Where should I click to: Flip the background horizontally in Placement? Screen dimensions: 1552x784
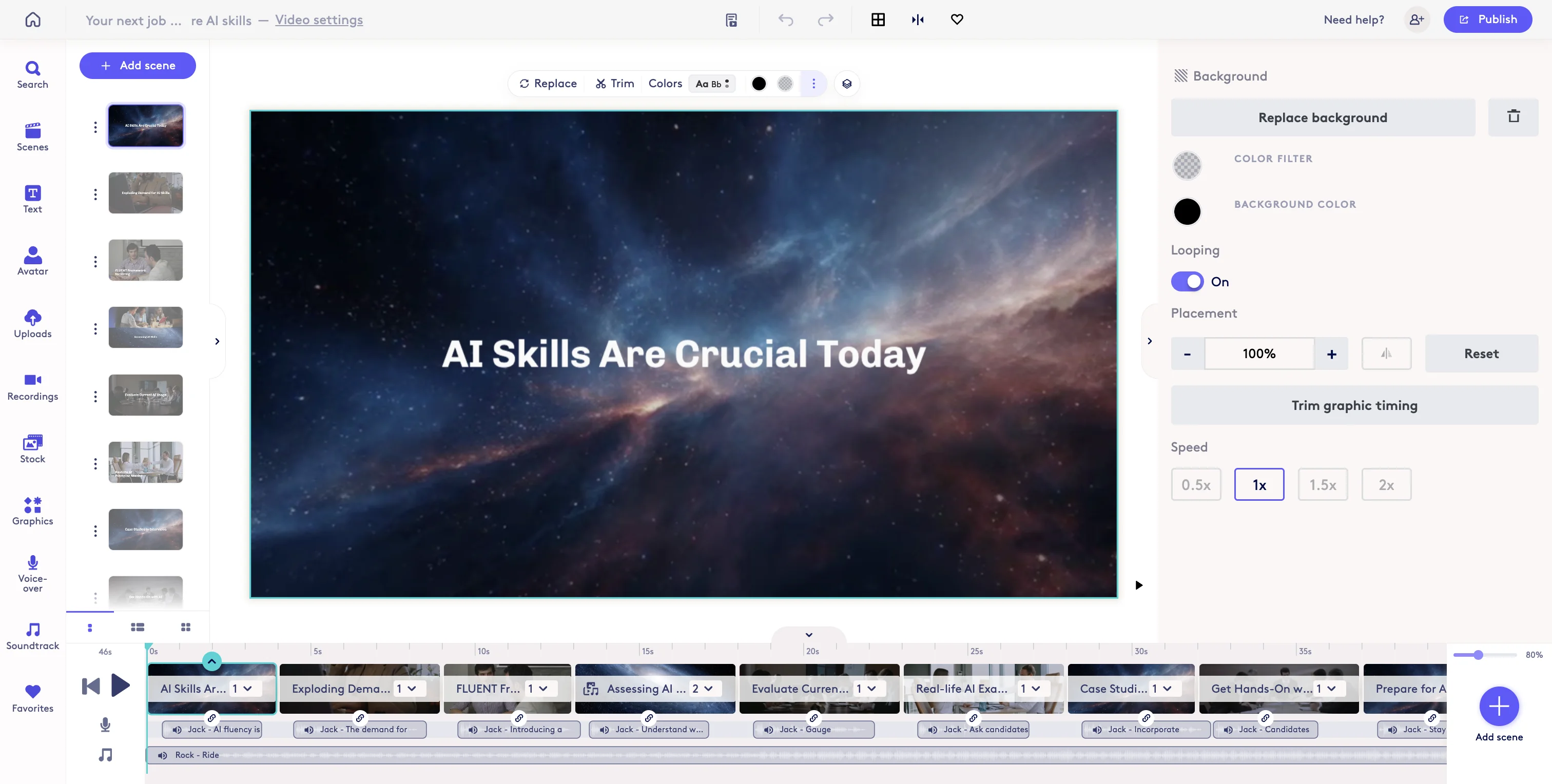(x=1386, y=354)
